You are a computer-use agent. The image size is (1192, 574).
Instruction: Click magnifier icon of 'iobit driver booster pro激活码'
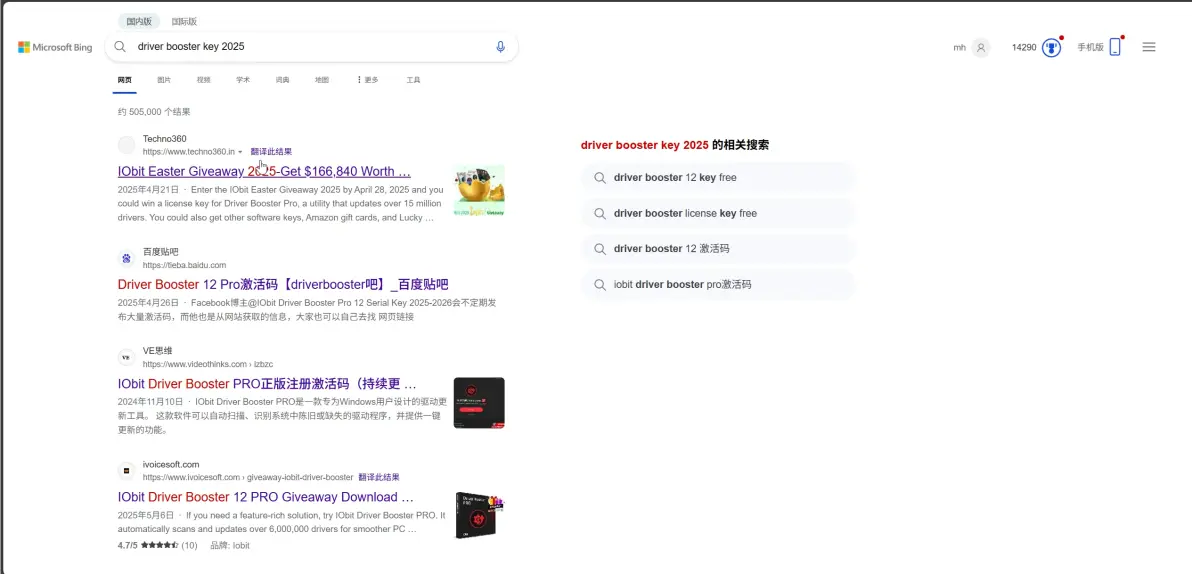[600, 284]
